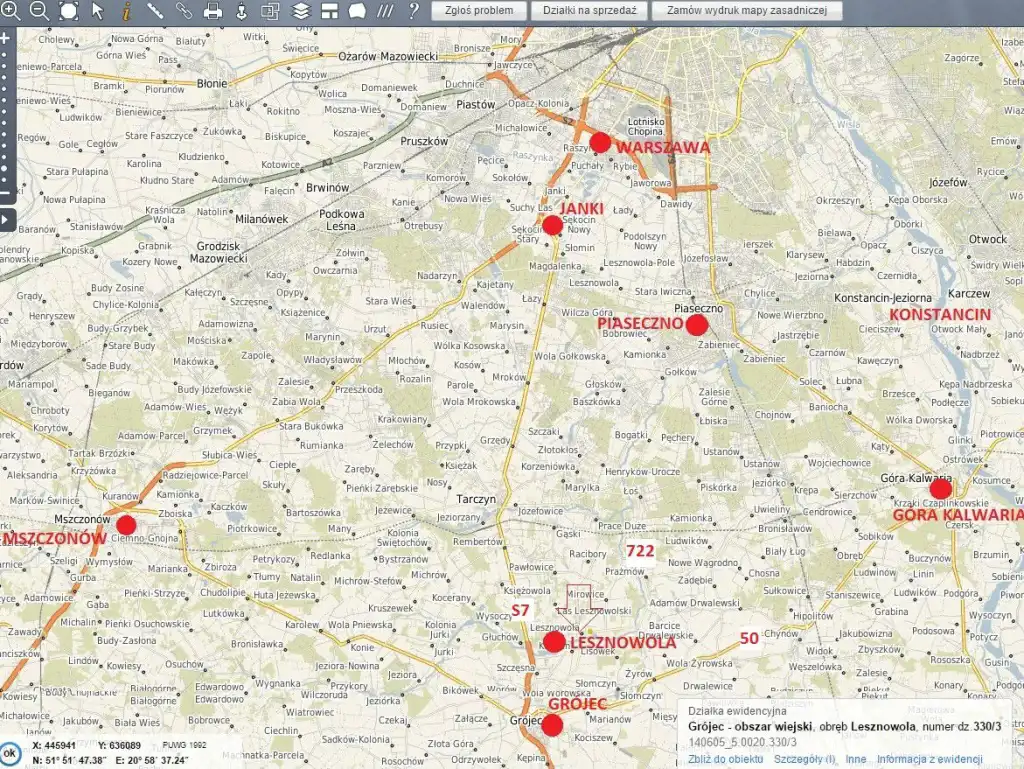Click the minus at bottom of zoom slider
The width and height of the screenshot is (1024, 769).
(5, 193)
